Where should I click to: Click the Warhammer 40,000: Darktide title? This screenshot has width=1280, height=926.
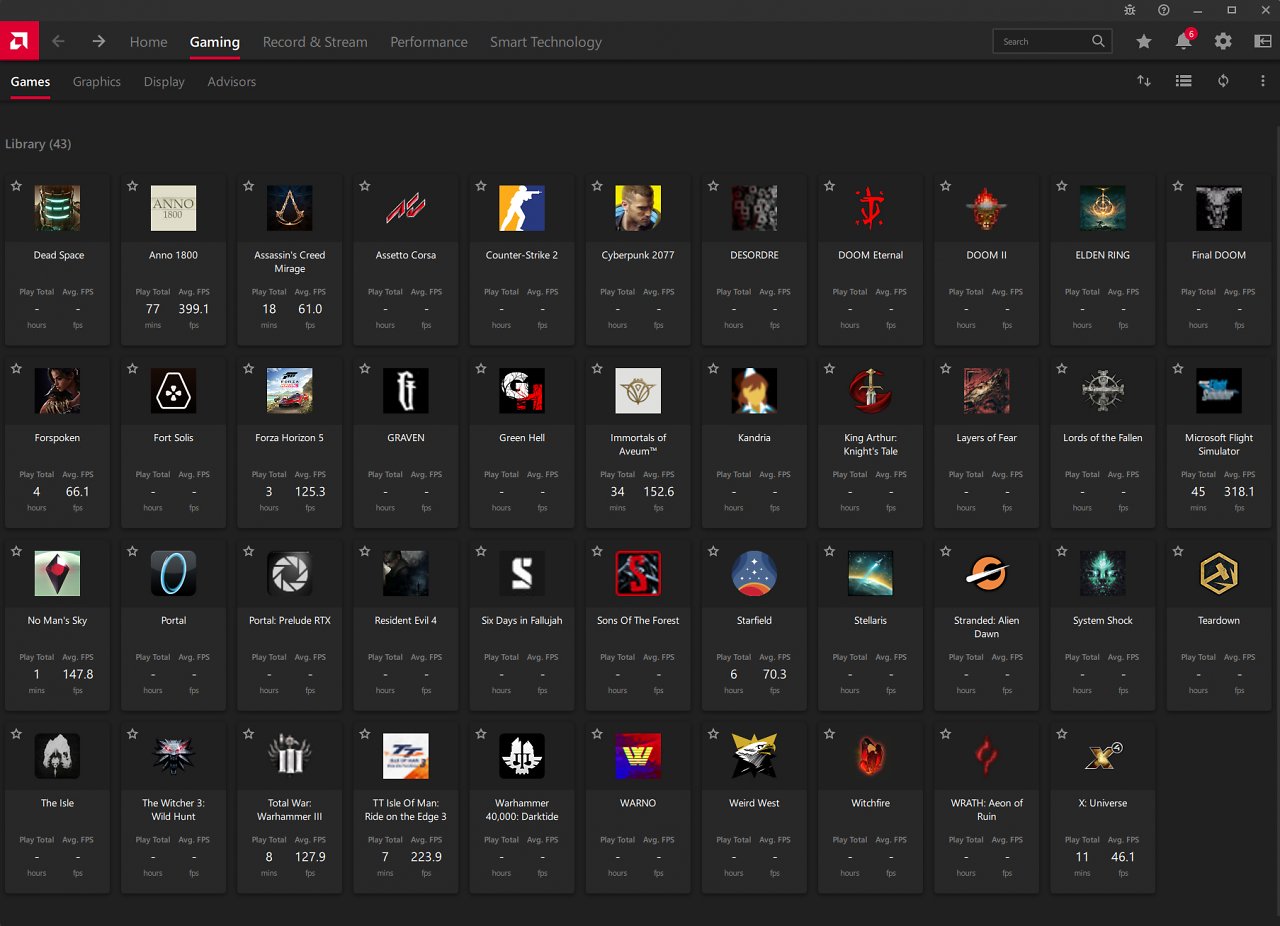coord(522,809)
